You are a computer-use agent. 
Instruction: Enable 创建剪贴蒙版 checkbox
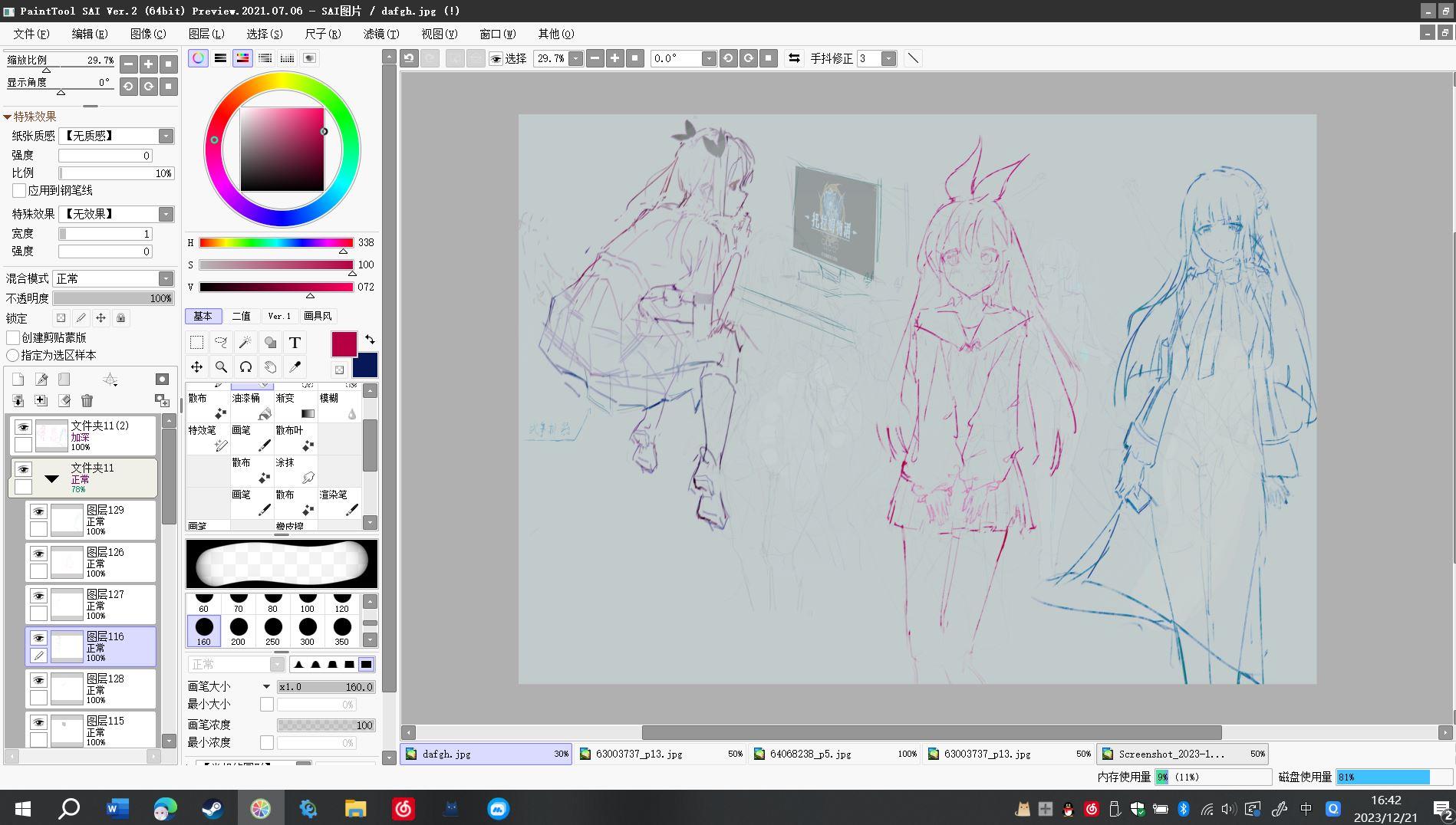[13, 337]
